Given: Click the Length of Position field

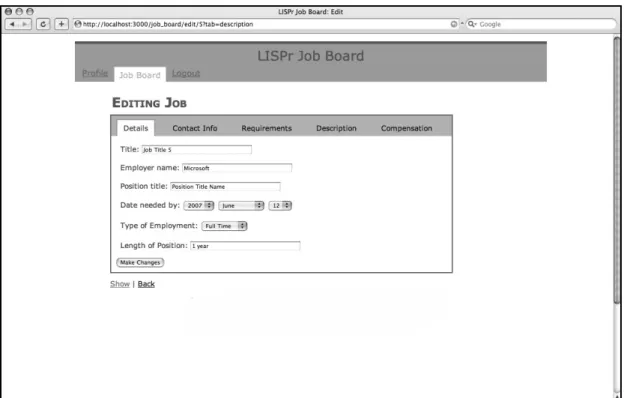Looking at the screenshot, I should tap(245, 246).
